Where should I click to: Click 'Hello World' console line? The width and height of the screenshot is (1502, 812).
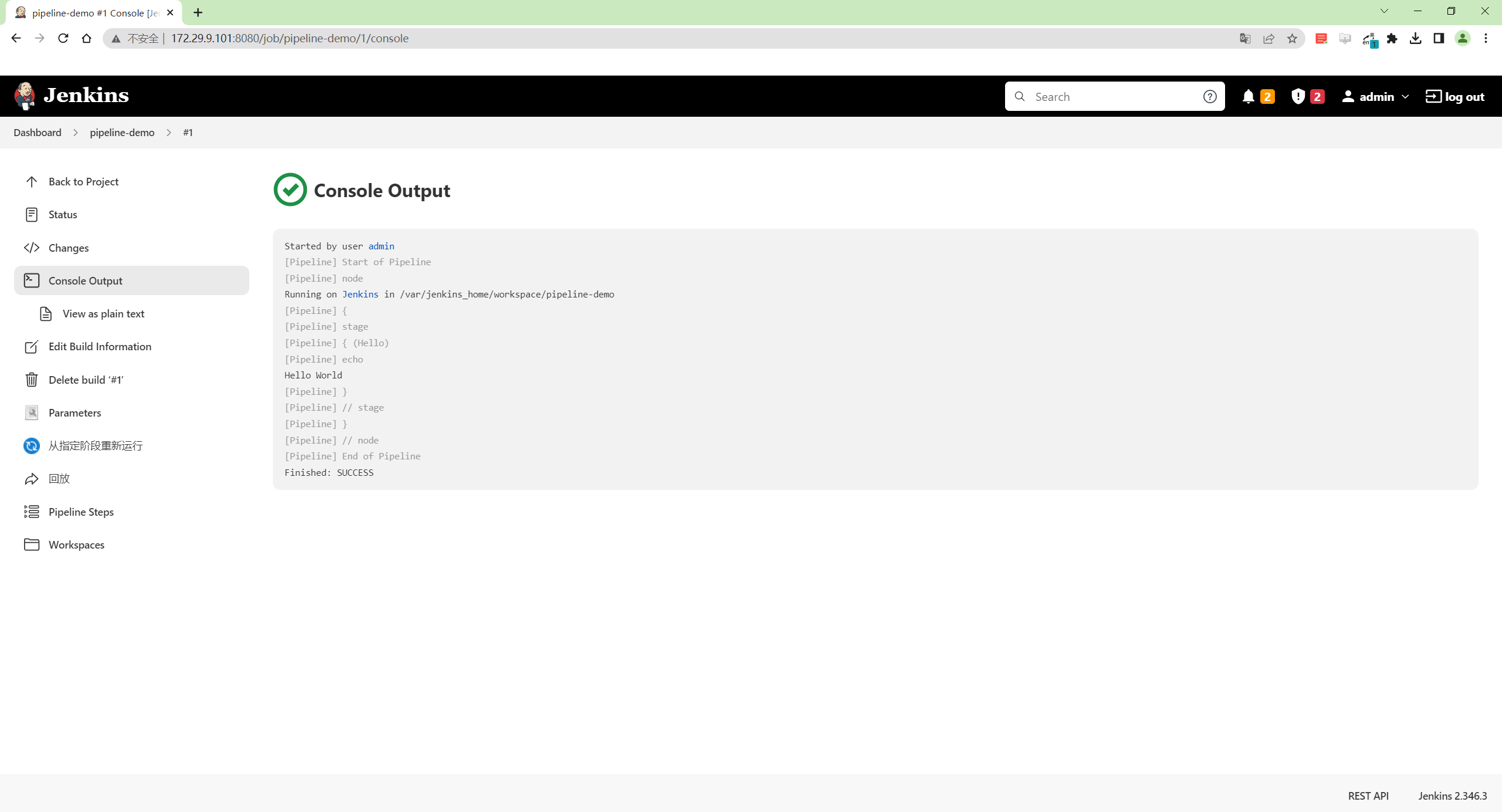(313, 375)
